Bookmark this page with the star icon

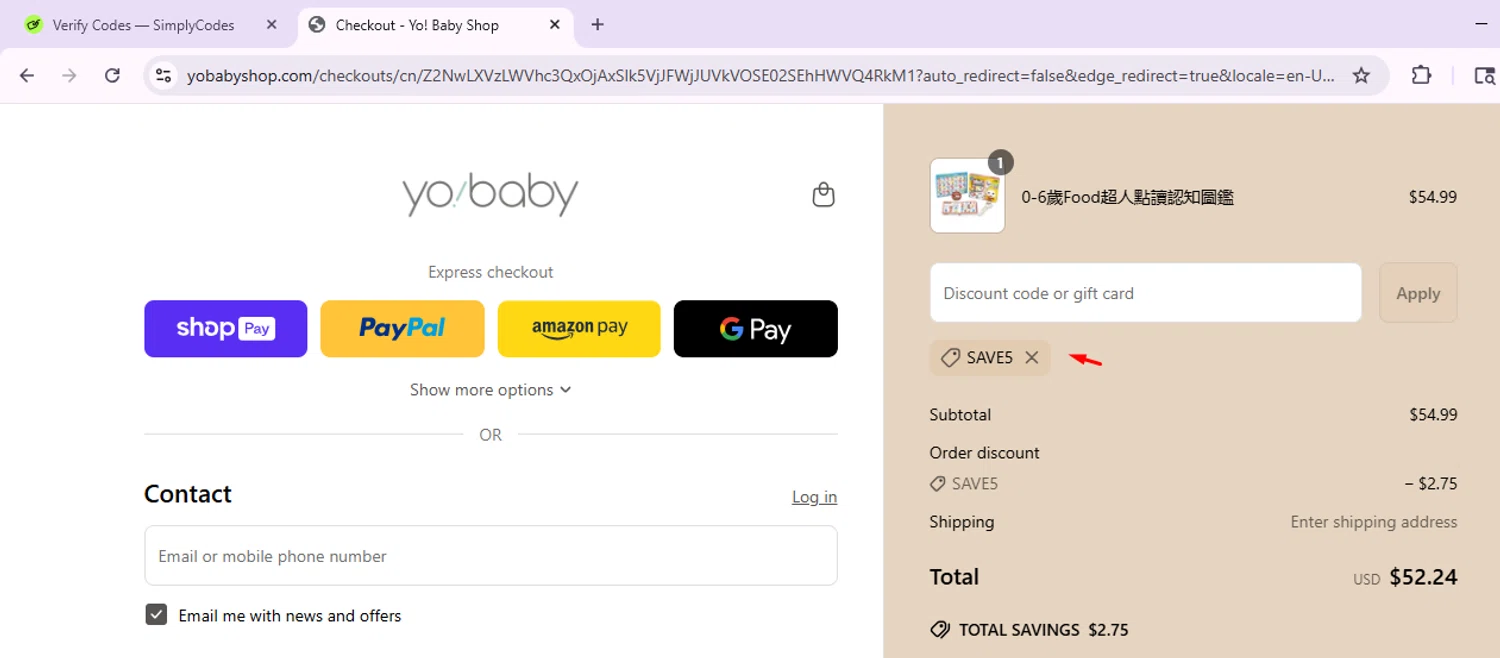tap(1361, 75)
